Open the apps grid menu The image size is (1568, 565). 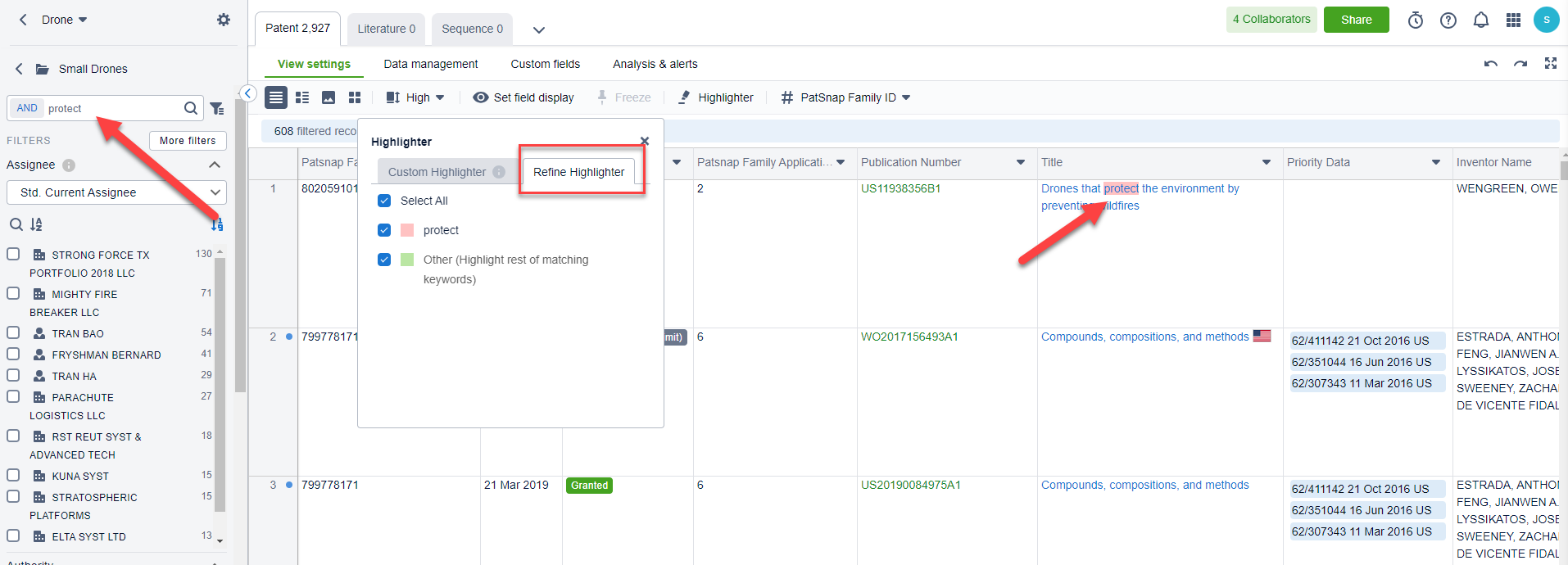(1513, 20)
